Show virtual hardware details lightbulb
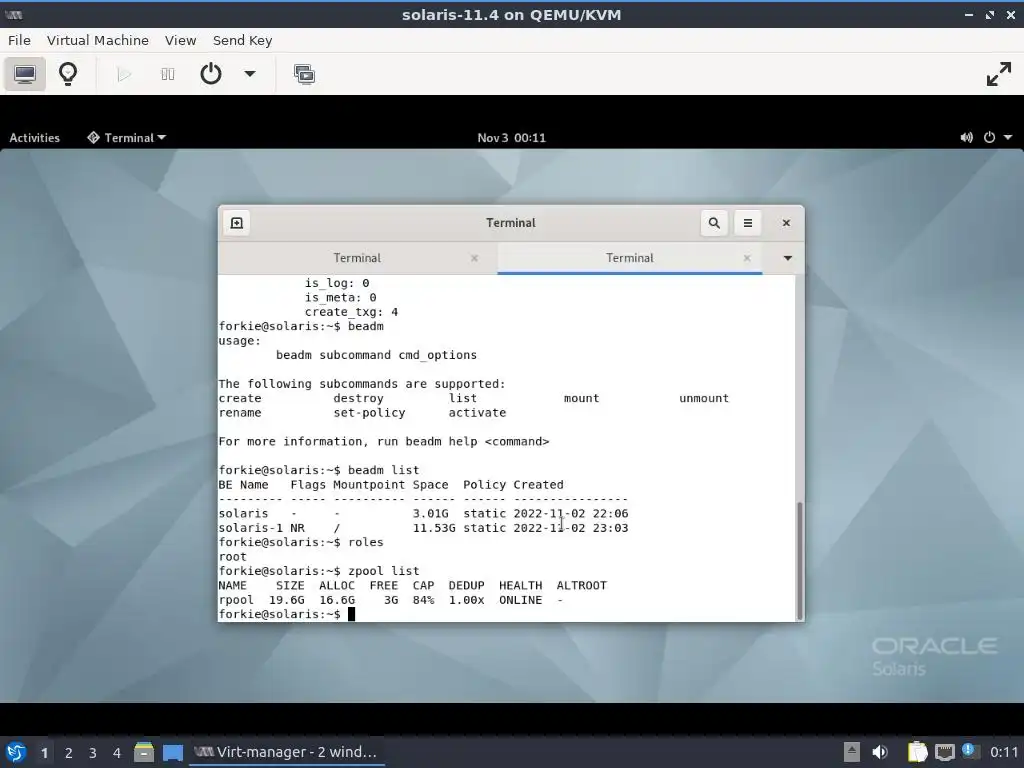Viewport: 1024px width, 768px height. tap(68, 74)
